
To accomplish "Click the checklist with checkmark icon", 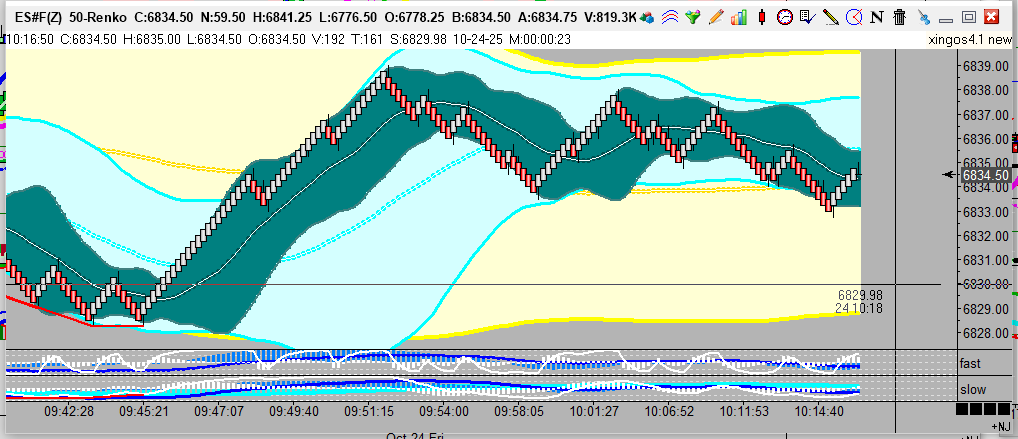I will [808, 17].
